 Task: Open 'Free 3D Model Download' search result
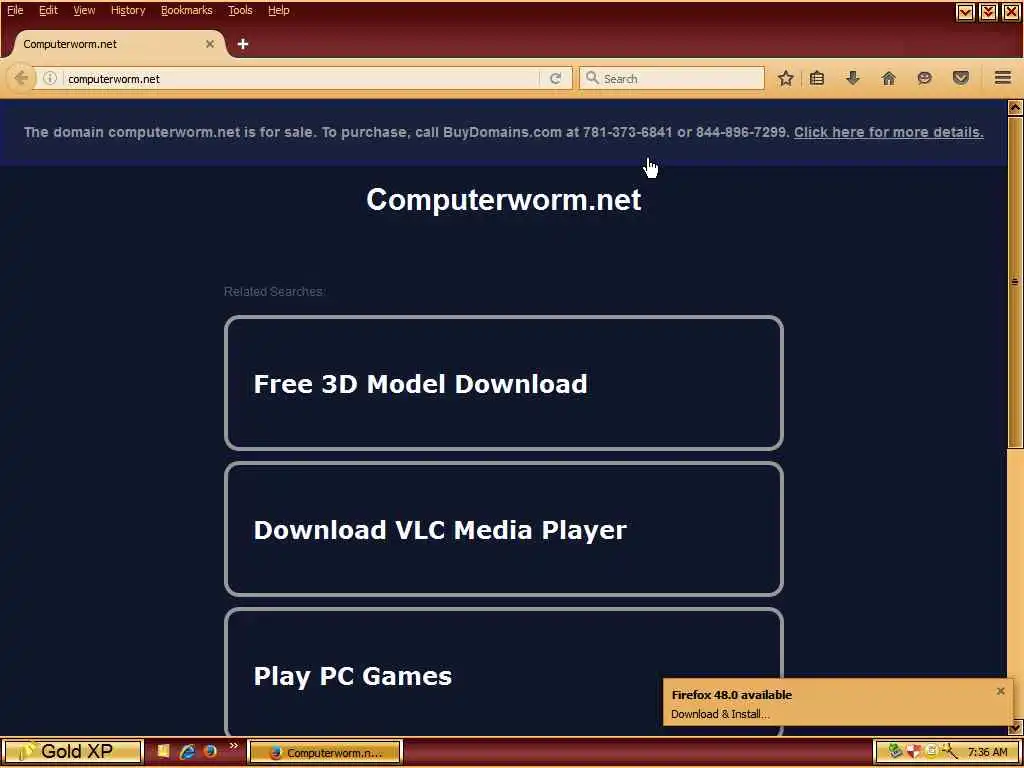click(504, 383)
